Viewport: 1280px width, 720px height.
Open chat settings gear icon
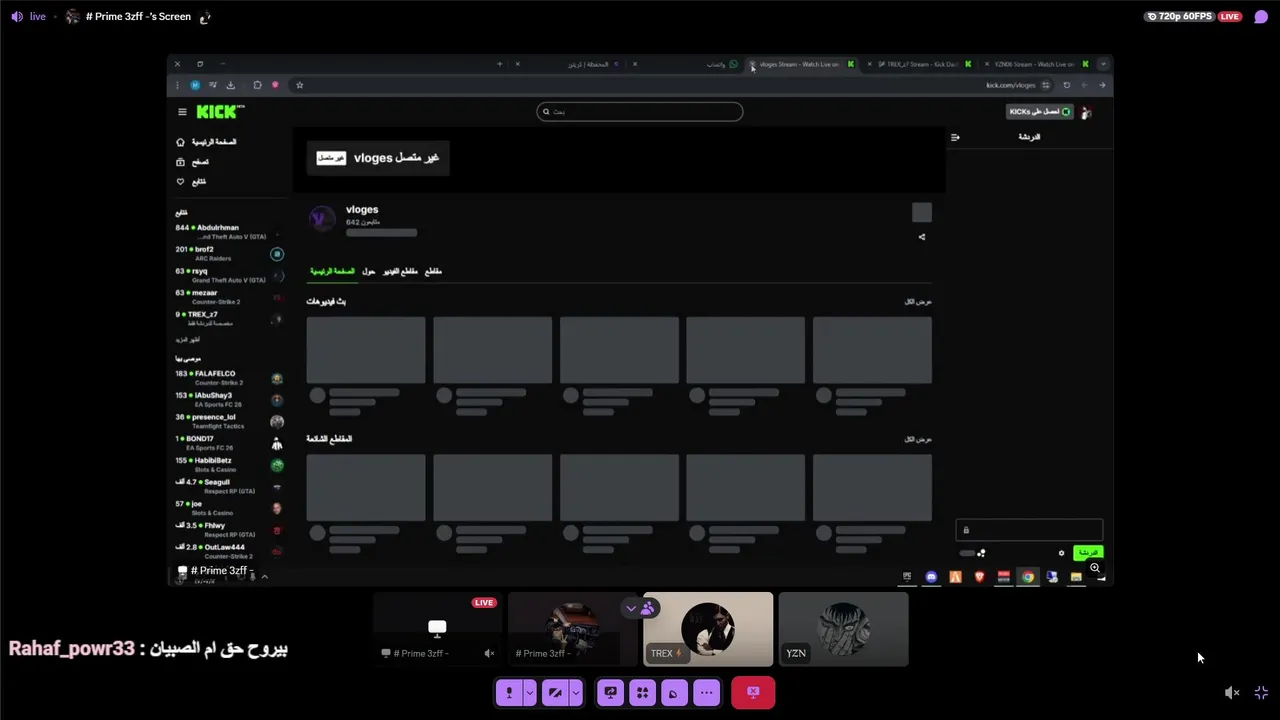(1062, 553)
